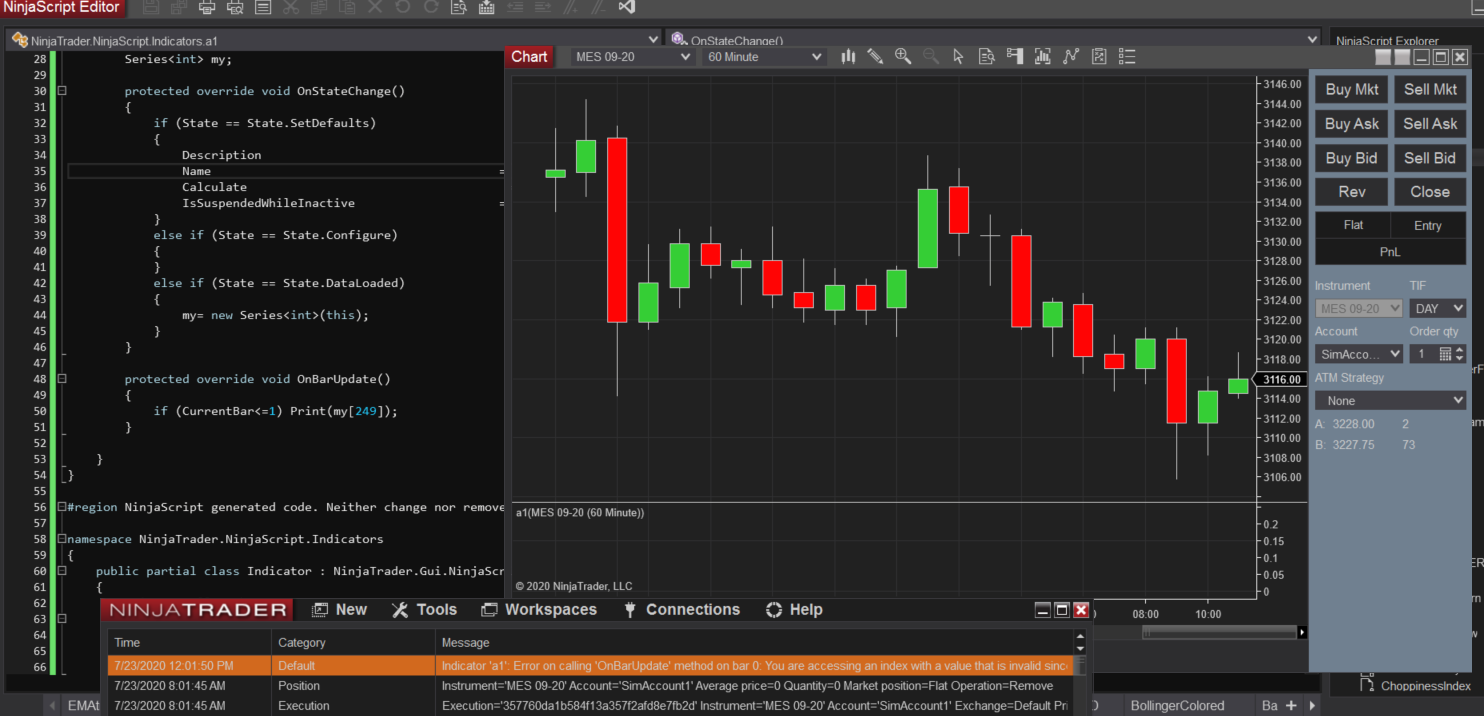Click the Print icon in NinjaScript Editor toolbar
Viewport: 1484px width, 716px height.
(207, 7)
